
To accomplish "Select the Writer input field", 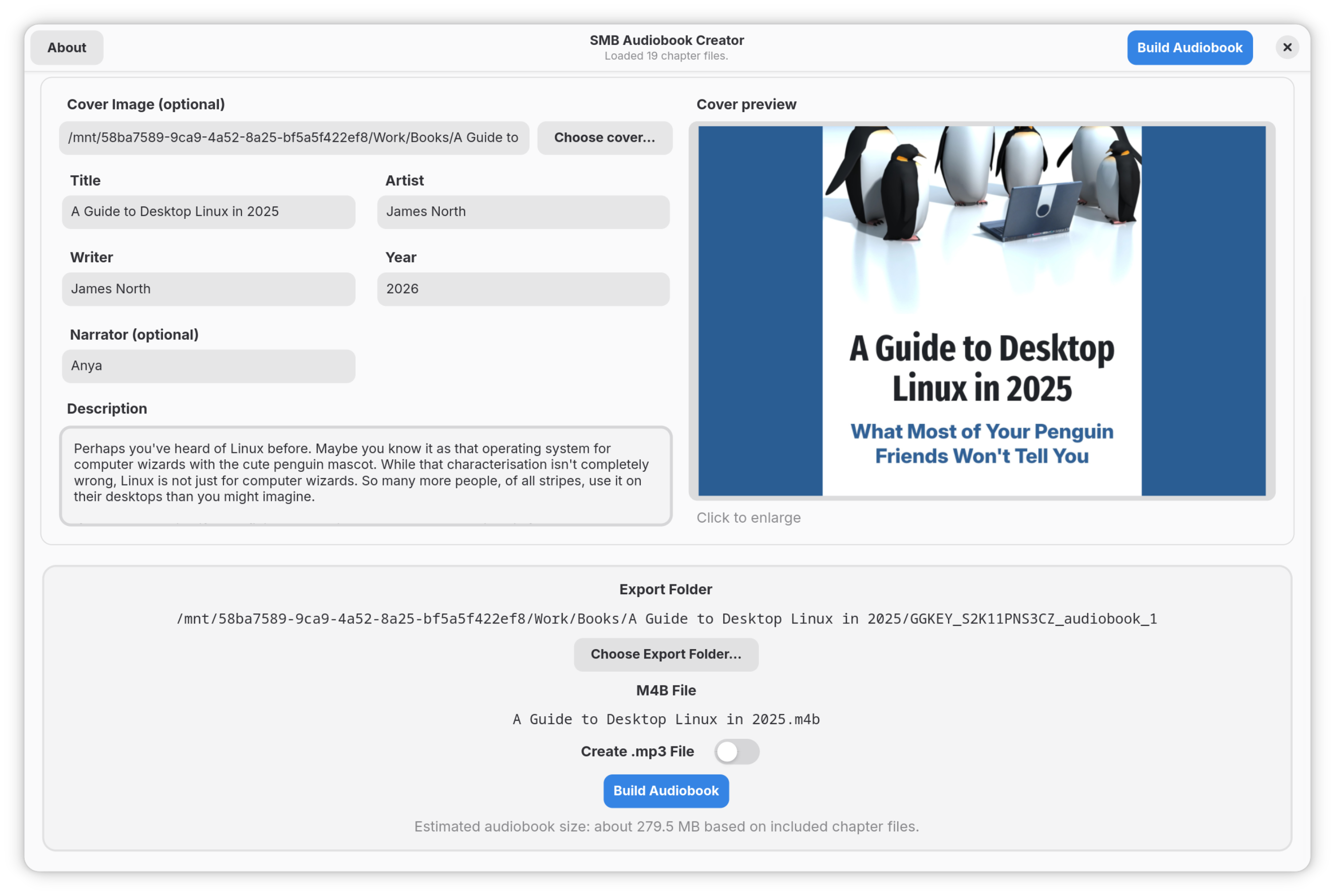I will (208, 289).
